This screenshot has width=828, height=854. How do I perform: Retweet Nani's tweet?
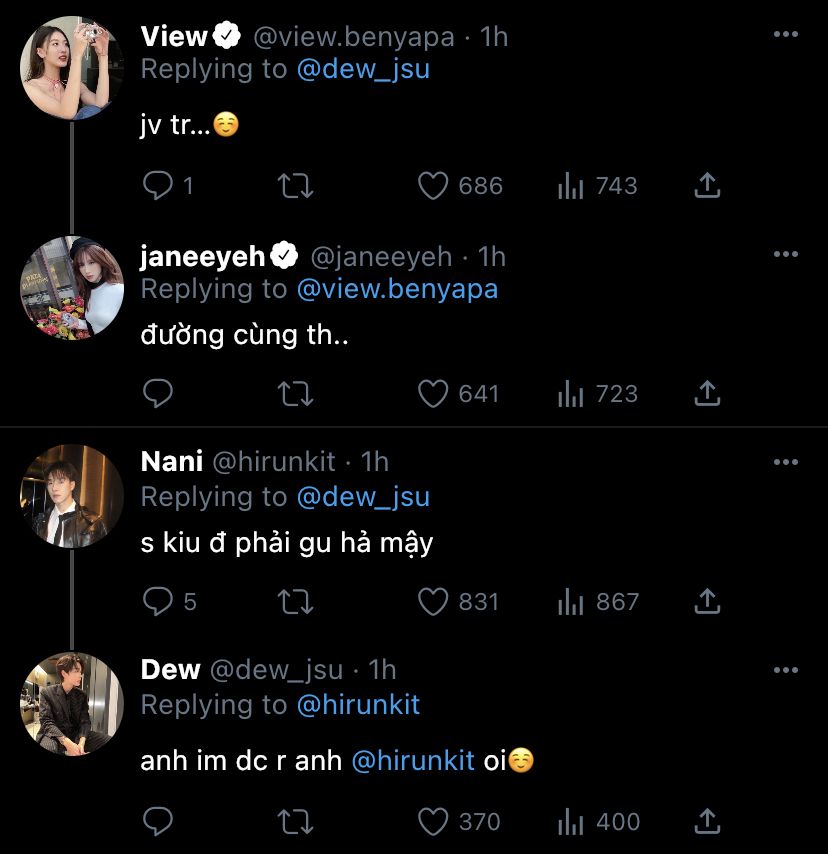tap(296, 602)
